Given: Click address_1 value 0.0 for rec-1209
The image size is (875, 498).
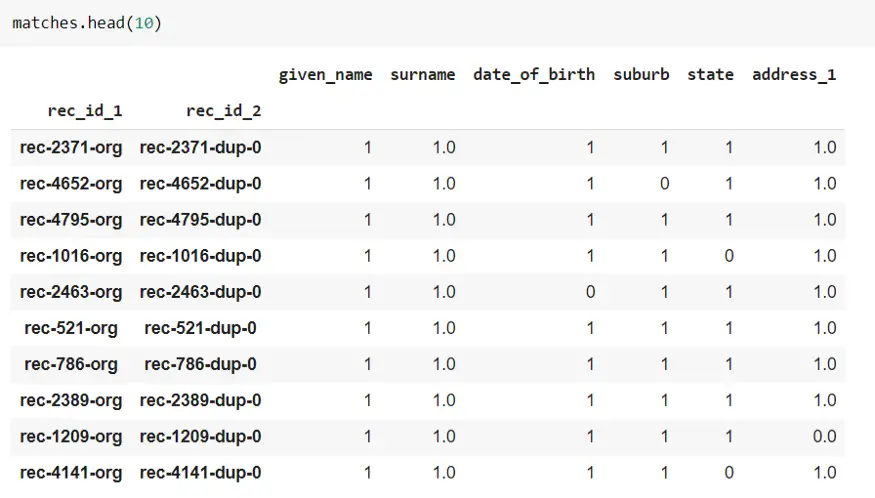Looking at the screenshot, I should 824,437.
